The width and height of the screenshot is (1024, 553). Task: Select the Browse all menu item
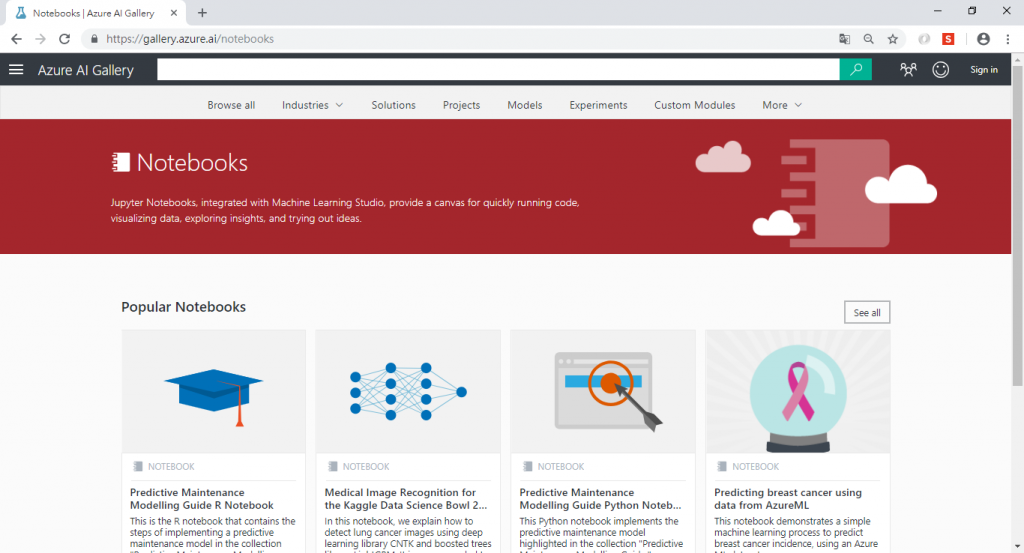231,105
